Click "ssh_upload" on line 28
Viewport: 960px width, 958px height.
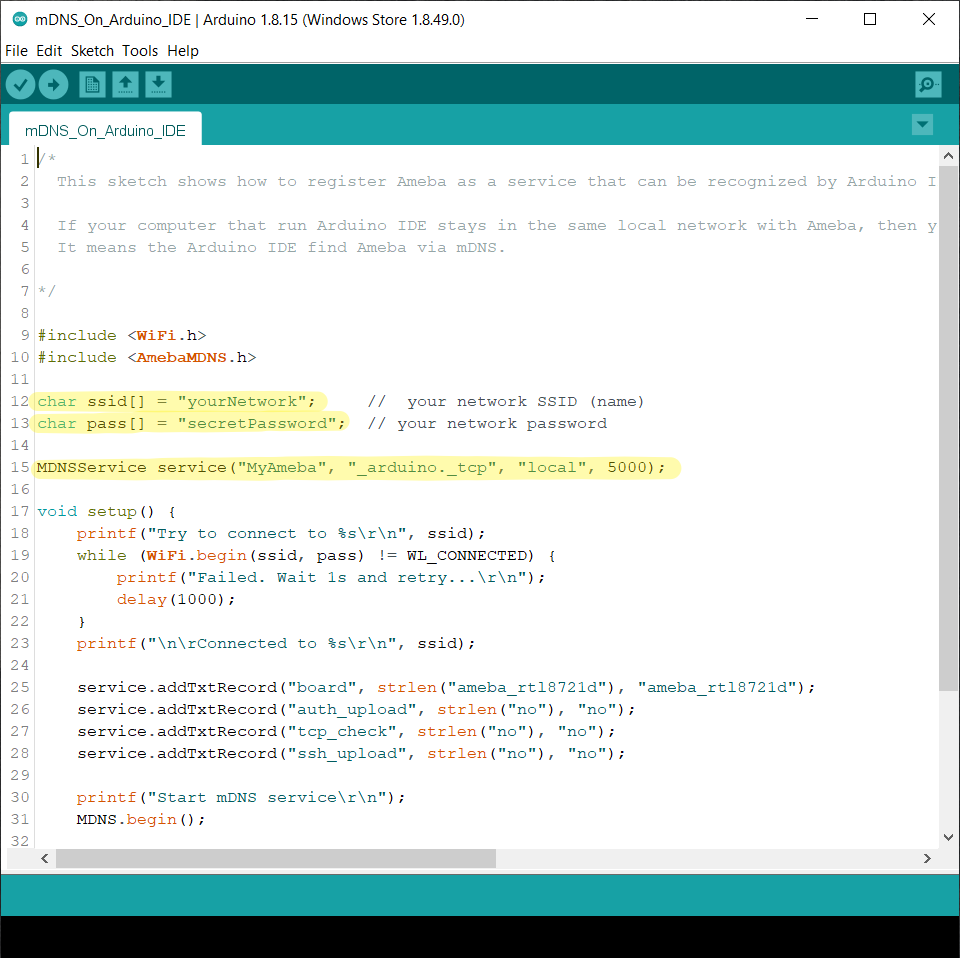(347, 754)
